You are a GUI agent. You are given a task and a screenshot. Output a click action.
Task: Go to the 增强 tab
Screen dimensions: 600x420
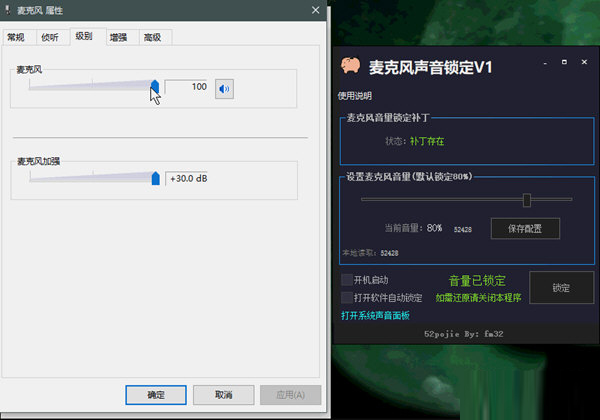pyautogui.click(x=118, y=37)
